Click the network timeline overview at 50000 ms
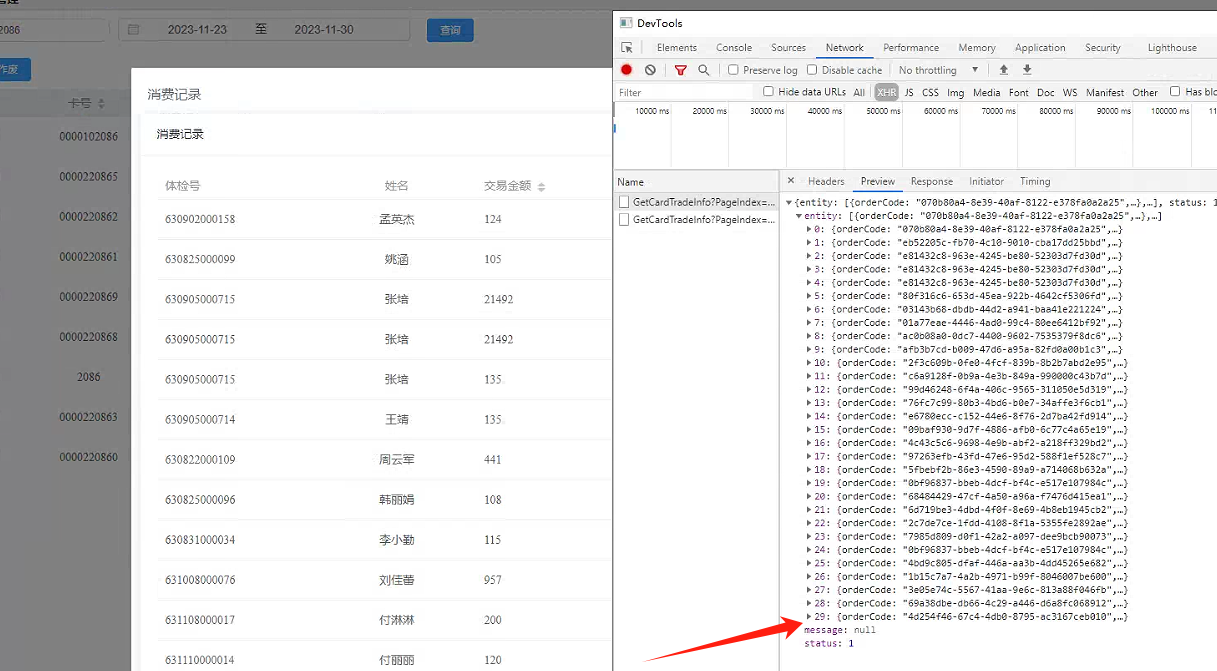The image size is (1217, 671). coord(883,111)
